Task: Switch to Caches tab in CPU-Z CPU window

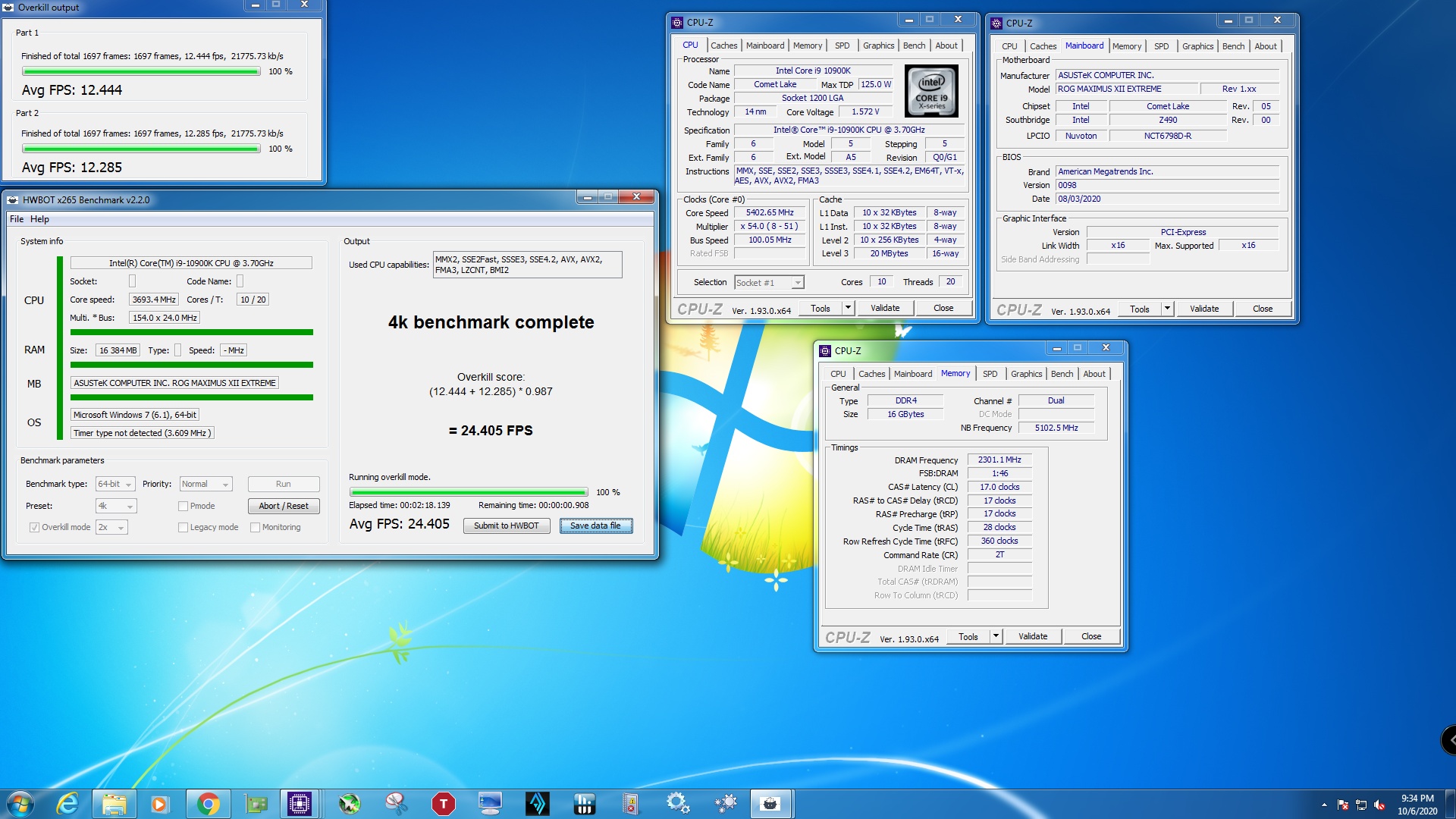Action: (723, 45)
